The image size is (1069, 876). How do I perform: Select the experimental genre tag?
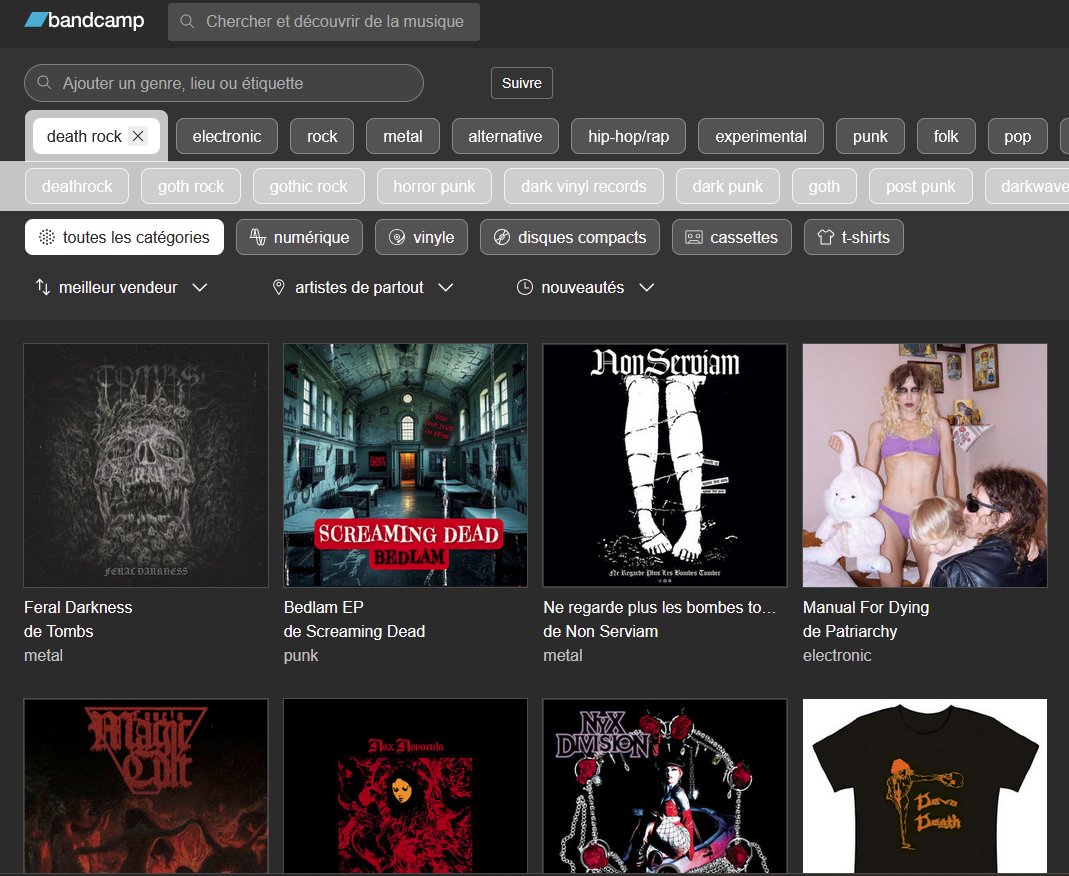point(761,136)
